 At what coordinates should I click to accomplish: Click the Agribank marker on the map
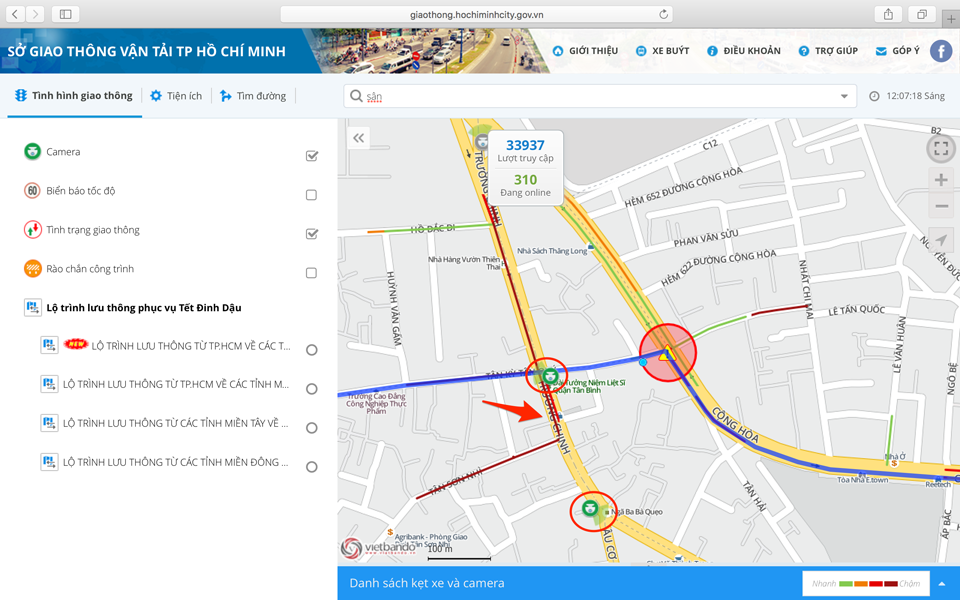pos(390,533)
